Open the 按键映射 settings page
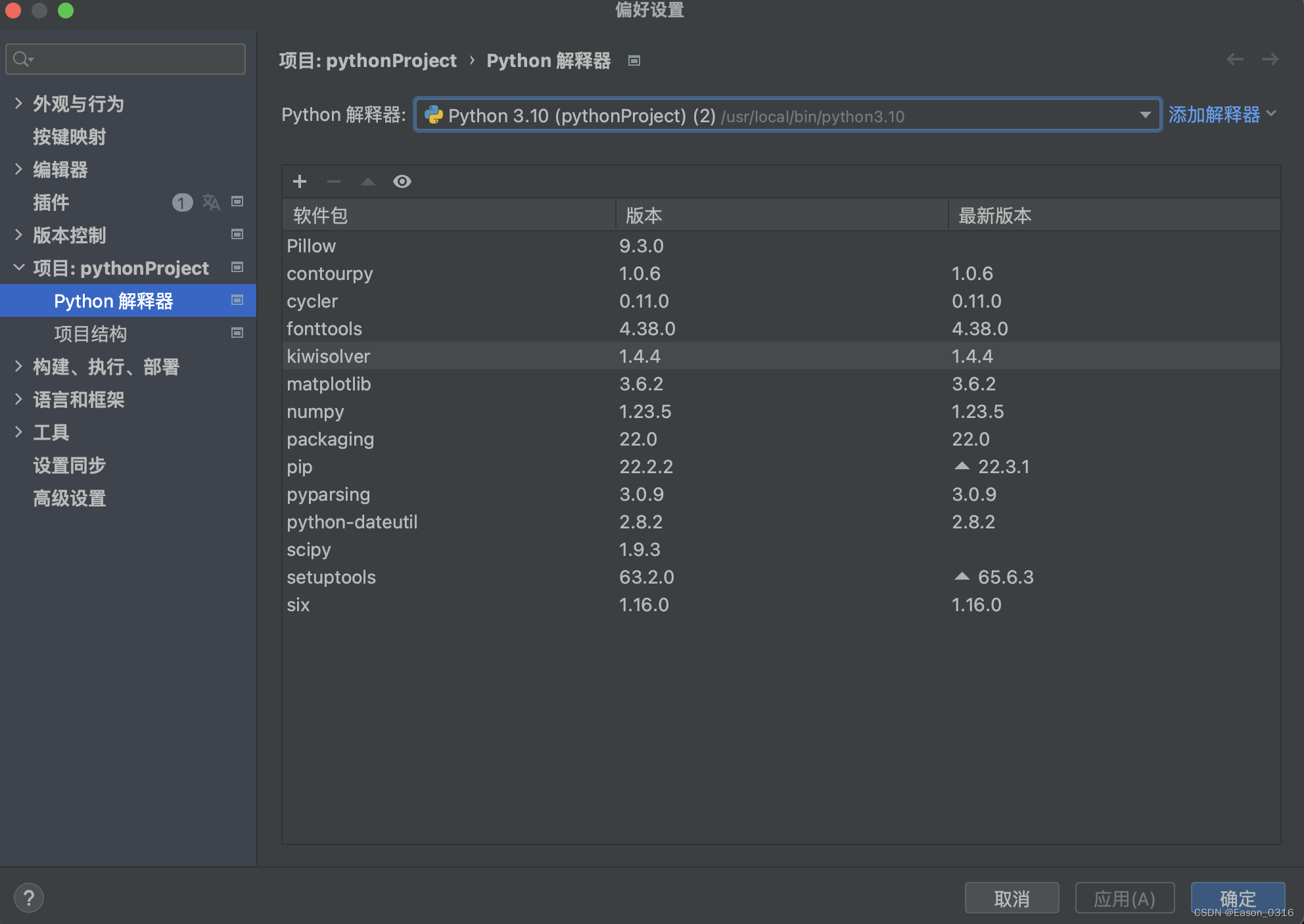1304x924 pixels. click(70, 137)
